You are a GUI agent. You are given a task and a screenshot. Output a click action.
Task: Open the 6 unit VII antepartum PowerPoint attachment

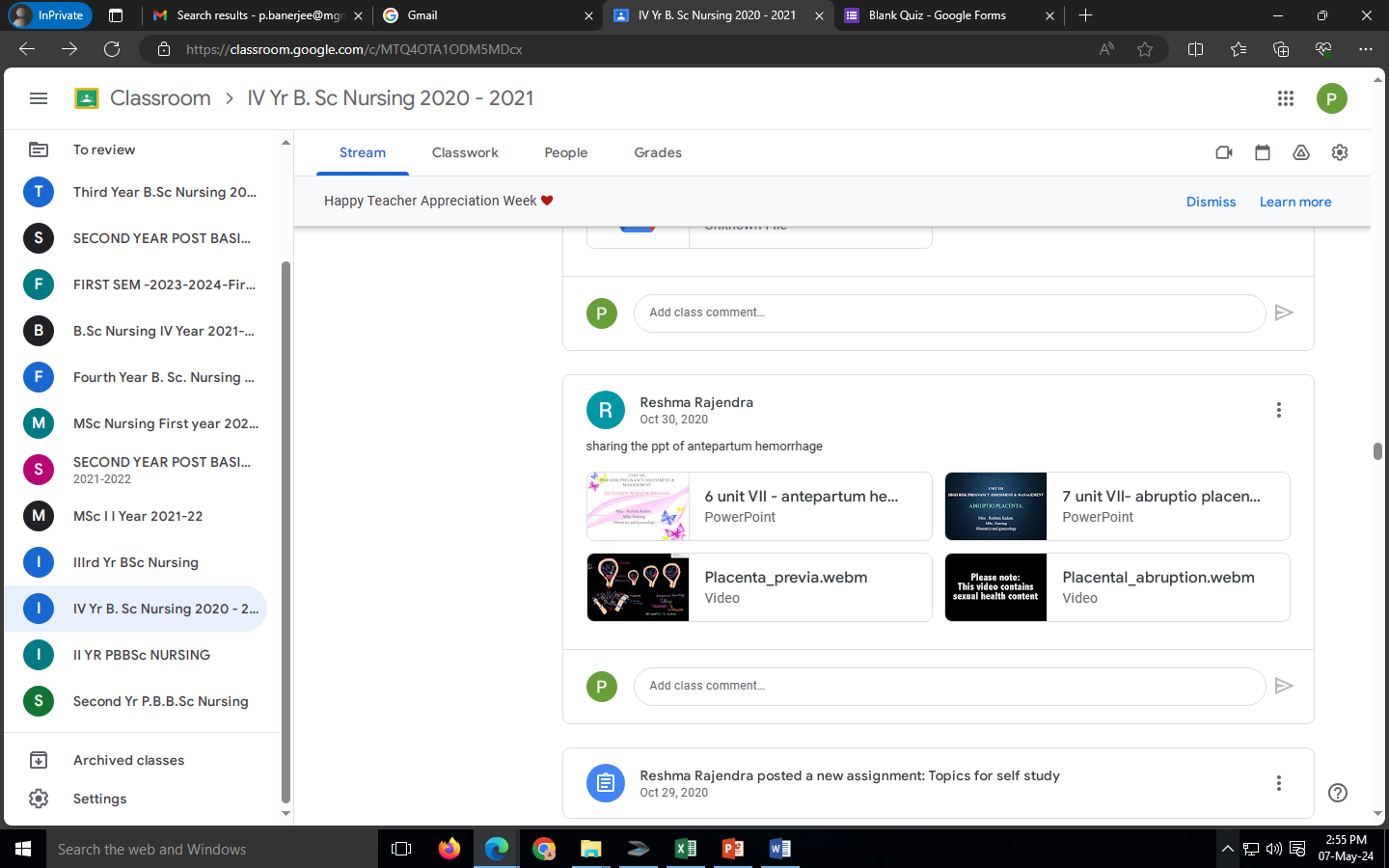coord(759,506)
